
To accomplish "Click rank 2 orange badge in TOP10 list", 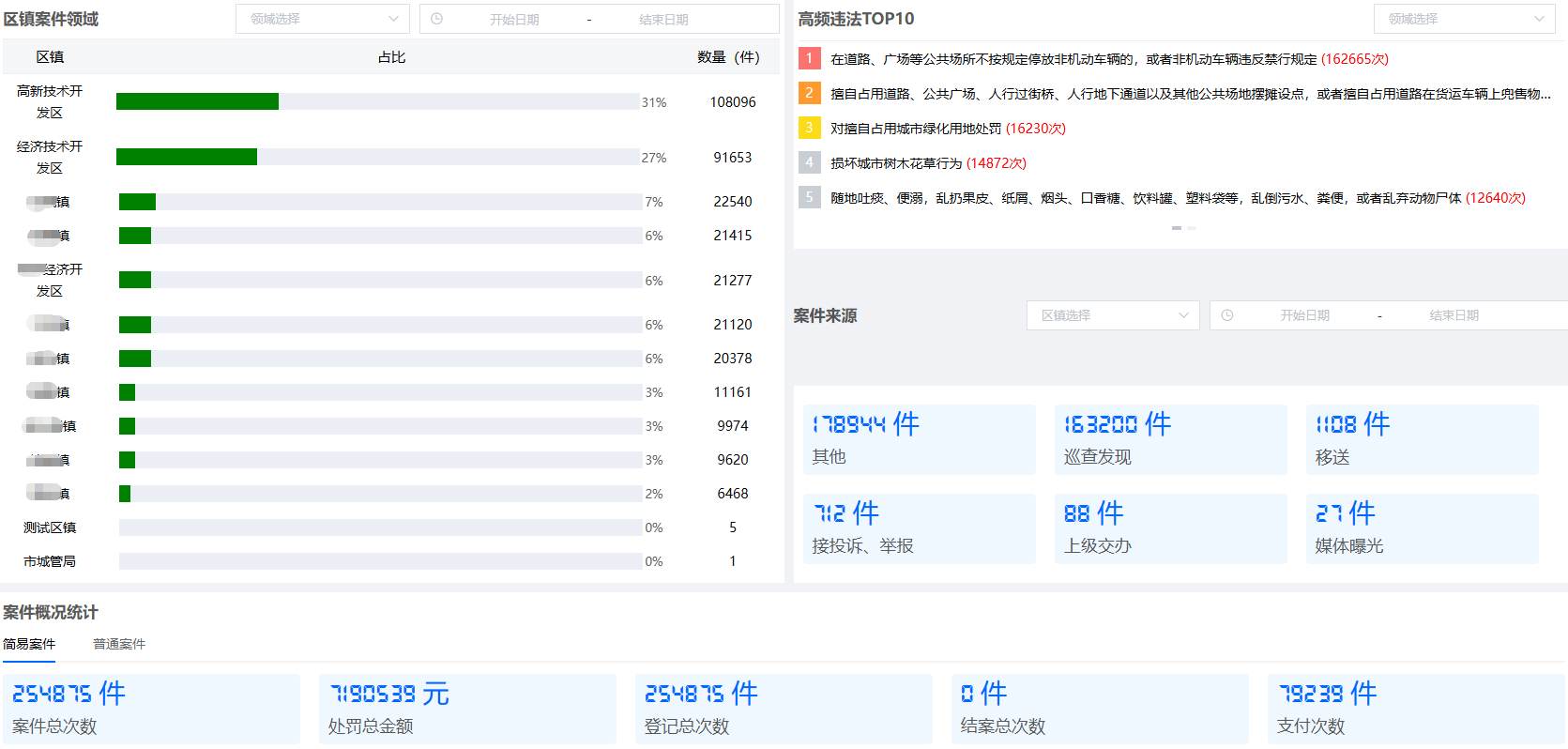I will (809, 93).
